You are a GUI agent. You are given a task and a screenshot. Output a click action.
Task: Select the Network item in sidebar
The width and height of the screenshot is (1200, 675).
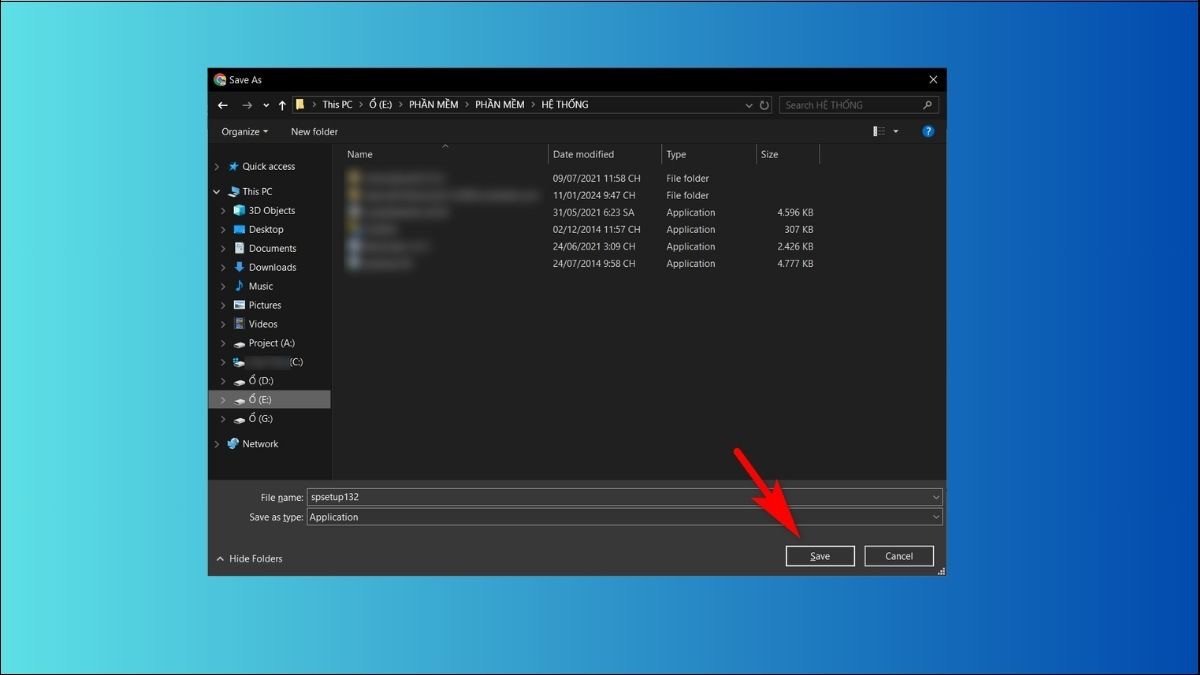260,444
